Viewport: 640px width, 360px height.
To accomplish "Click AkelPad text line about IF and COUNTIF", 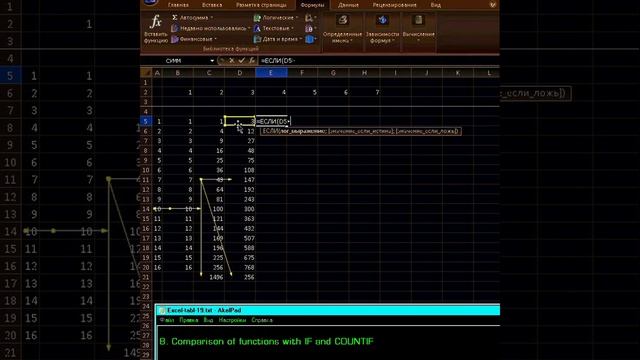I will point(266,341).
